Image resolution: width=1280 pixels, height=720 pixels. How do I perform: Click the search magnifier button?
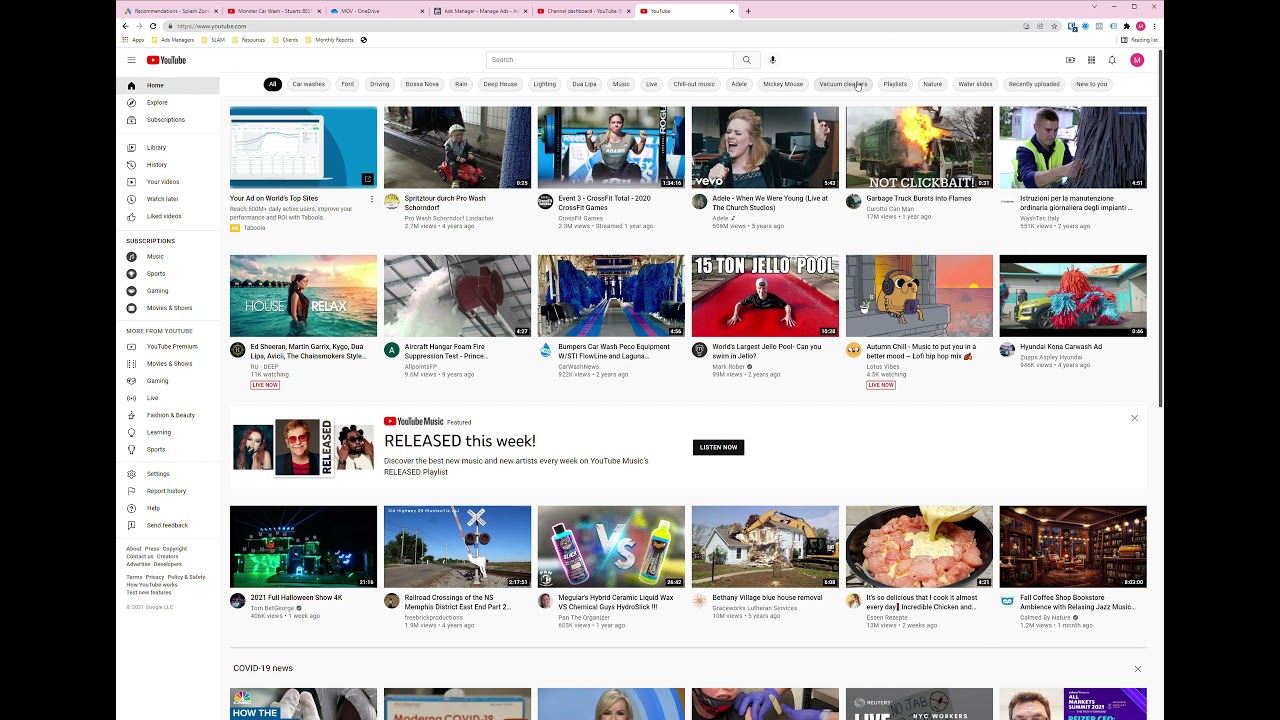(746, 60)
